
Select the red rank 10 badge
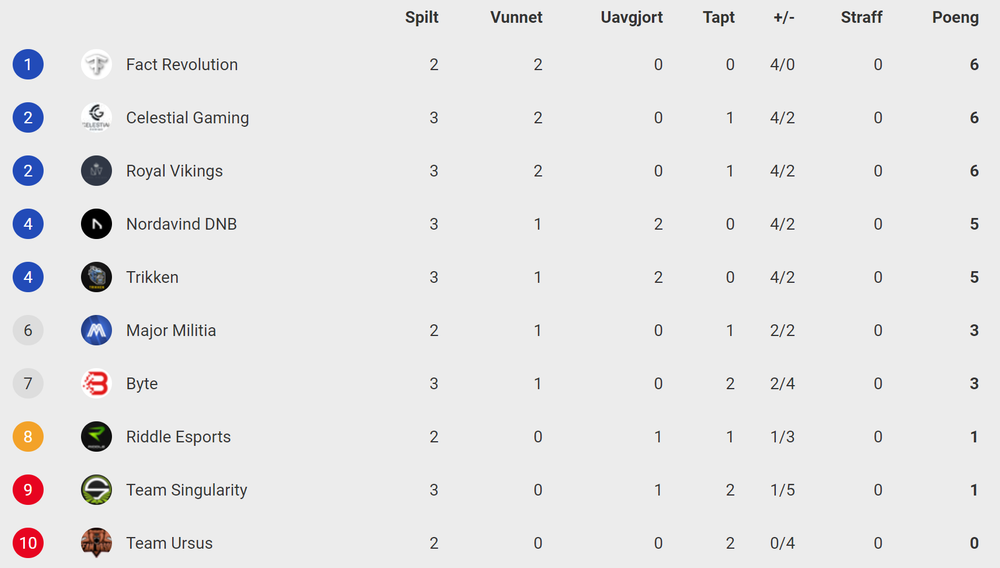pyautogui.click(x=28, y=543)
